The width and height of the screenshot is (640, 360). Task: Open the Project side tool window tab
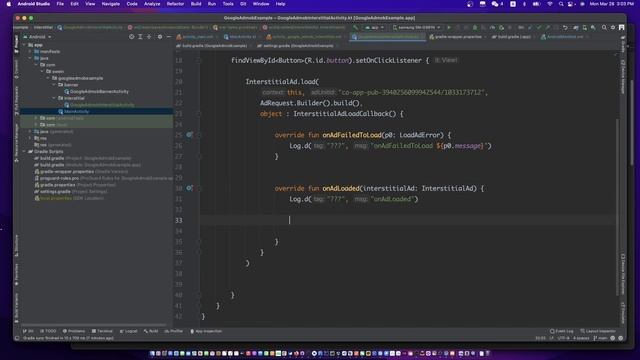coord(16,44)
